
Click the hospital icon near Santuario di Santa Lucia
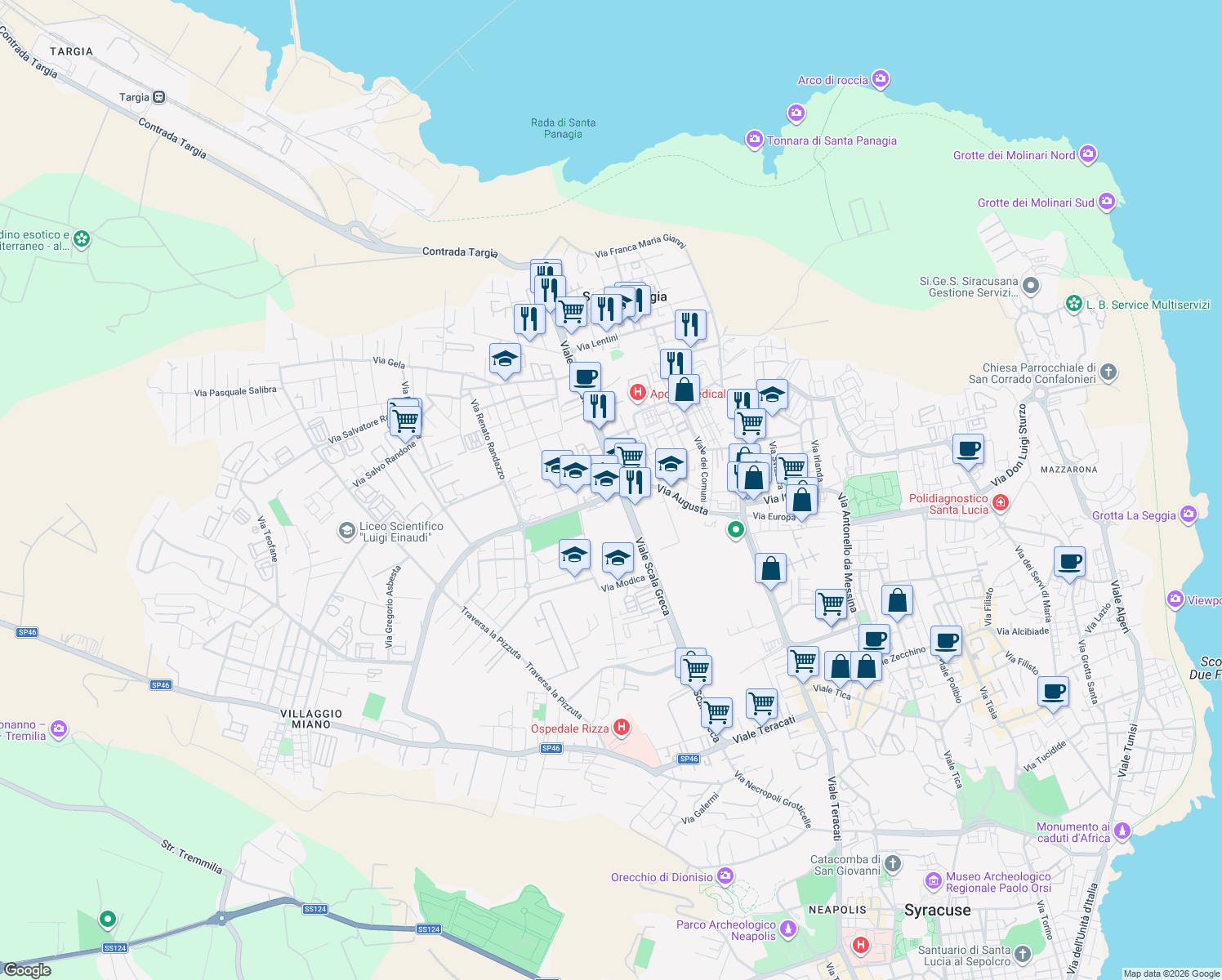coord(860,945)
